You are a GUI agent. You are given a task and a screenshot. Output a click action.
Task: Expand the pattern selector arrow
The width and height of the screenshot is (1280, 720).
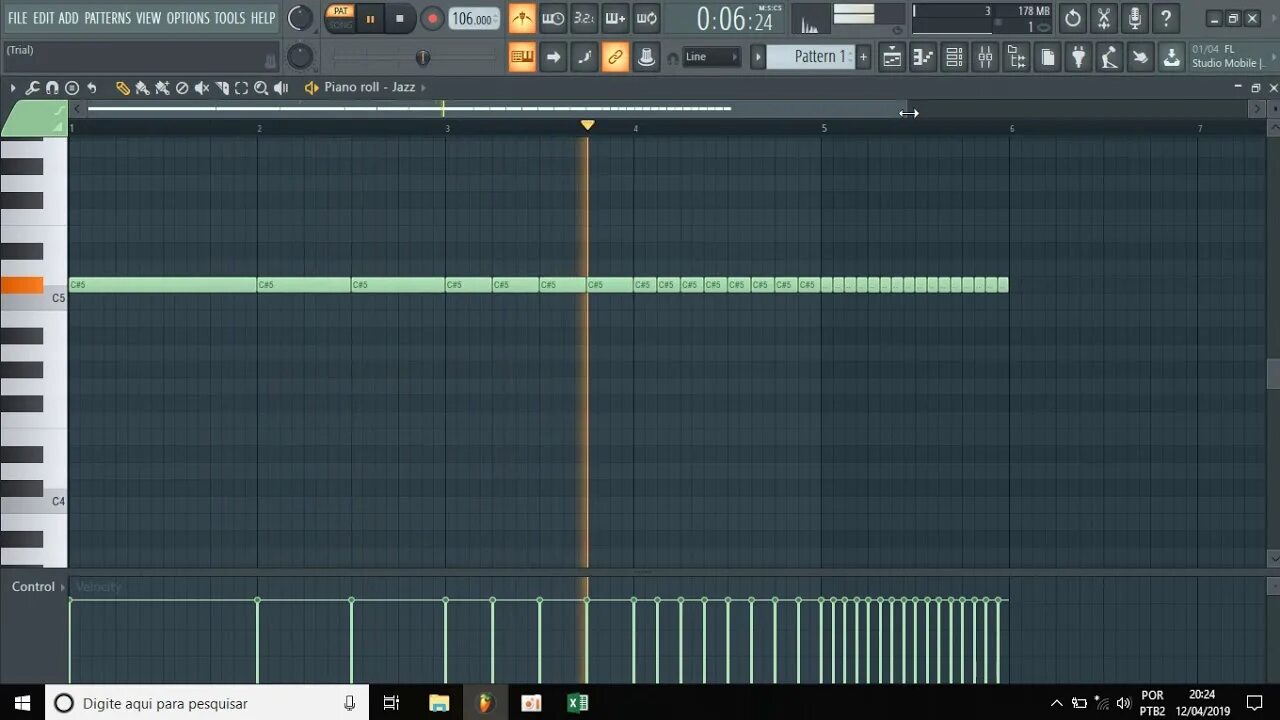[758, 57]
